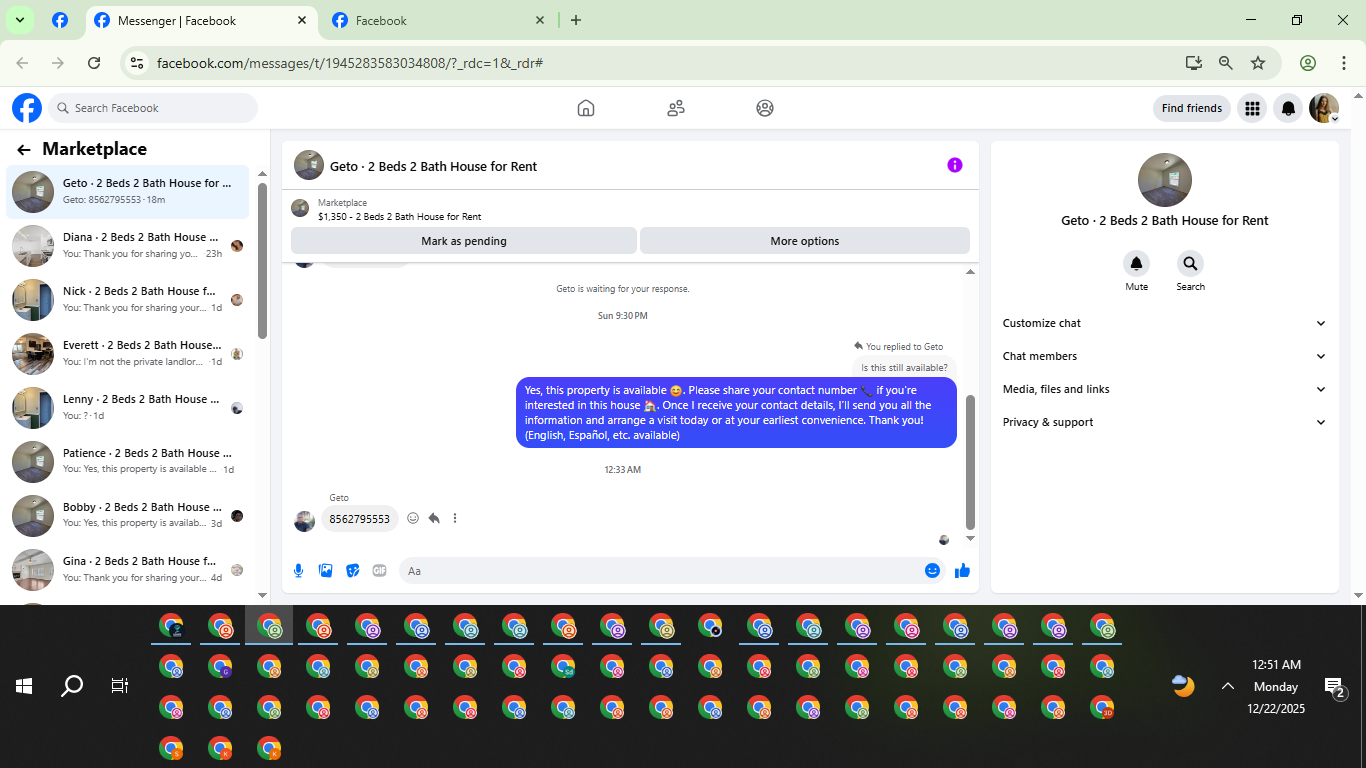The image size is (1366, 768).
Task: Open the Facebook Home icon
Action: click(586, 108)
